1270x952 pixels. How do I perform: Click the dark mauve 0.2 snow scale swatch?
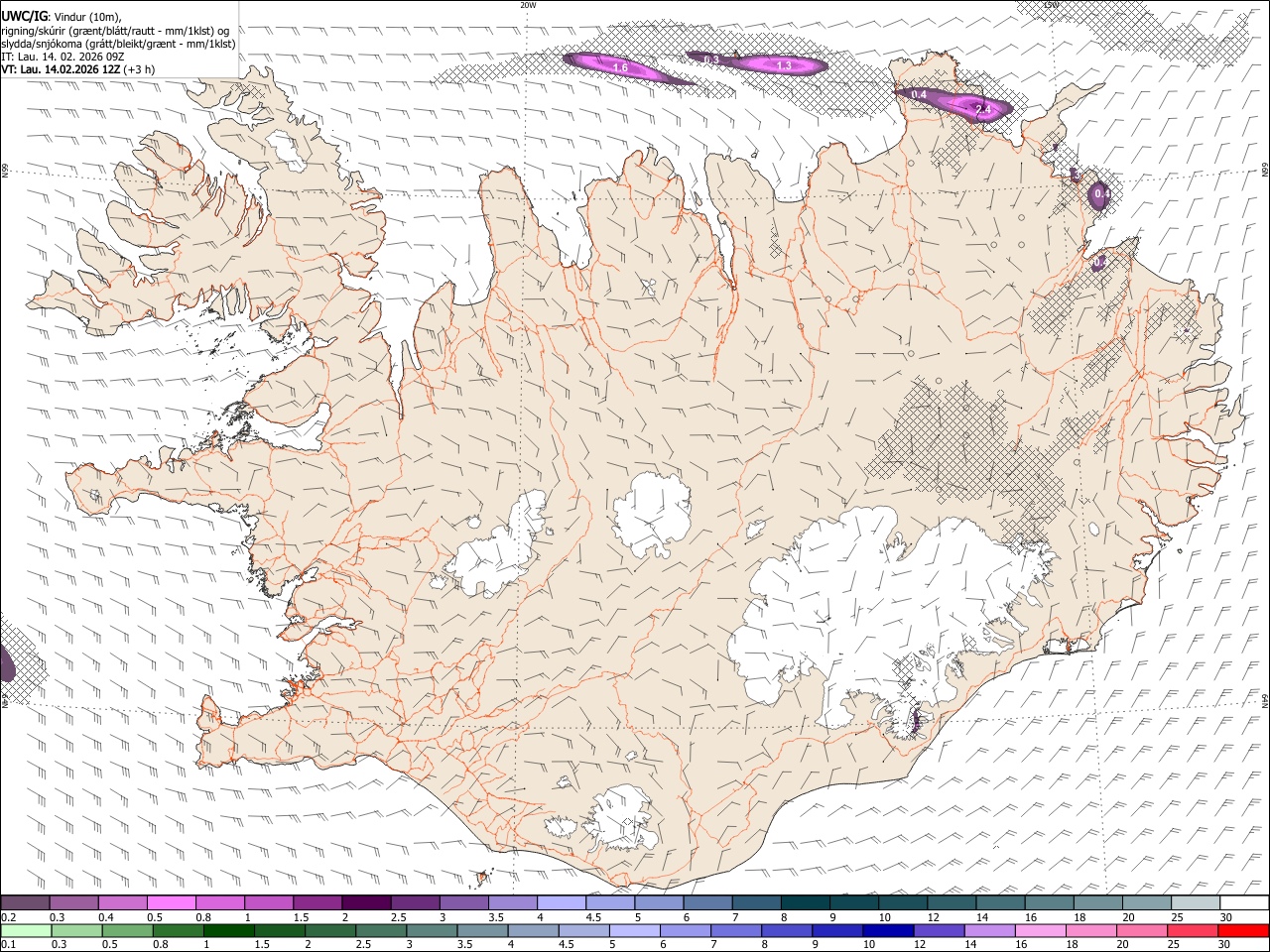25,902
